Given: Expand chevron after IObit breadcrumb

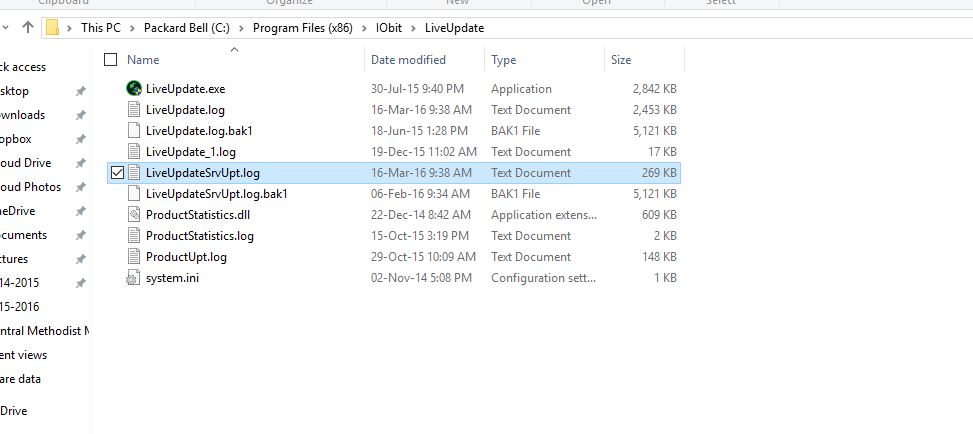Looking at the screenshot, I should [413, 28].
